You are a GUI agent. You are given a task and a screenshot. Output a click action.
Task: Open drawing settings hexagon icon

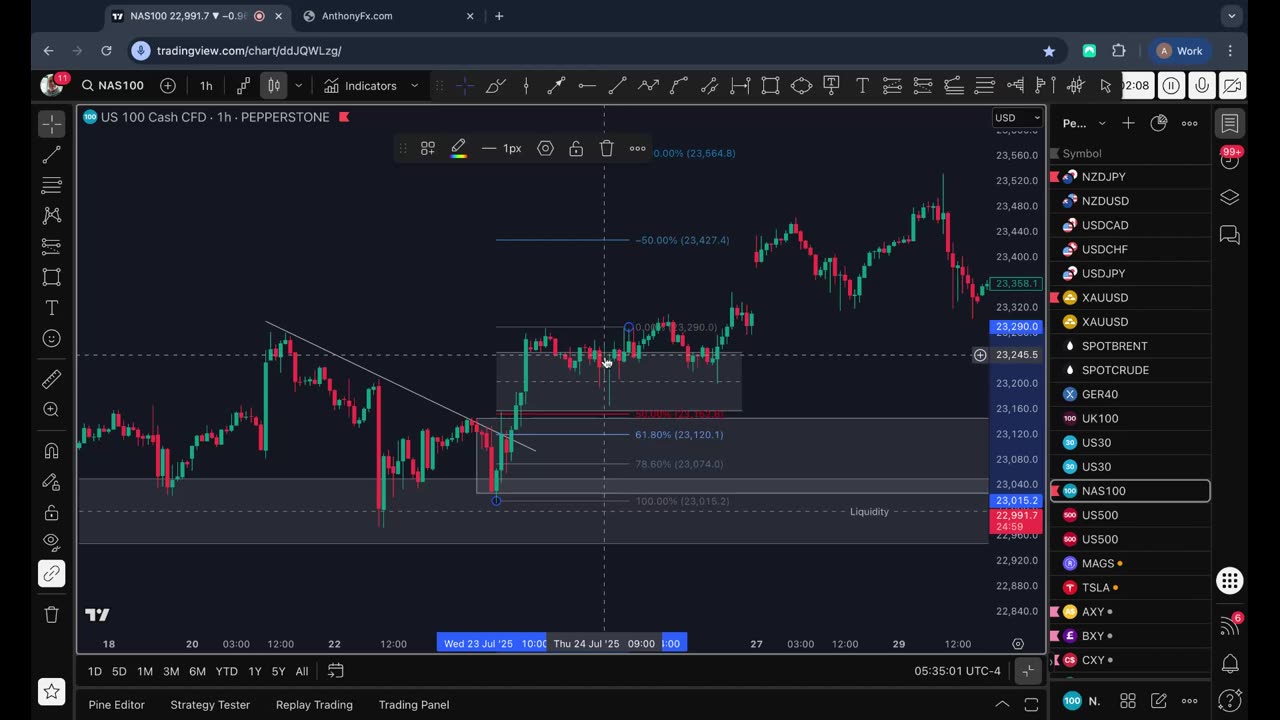(545, 148)
